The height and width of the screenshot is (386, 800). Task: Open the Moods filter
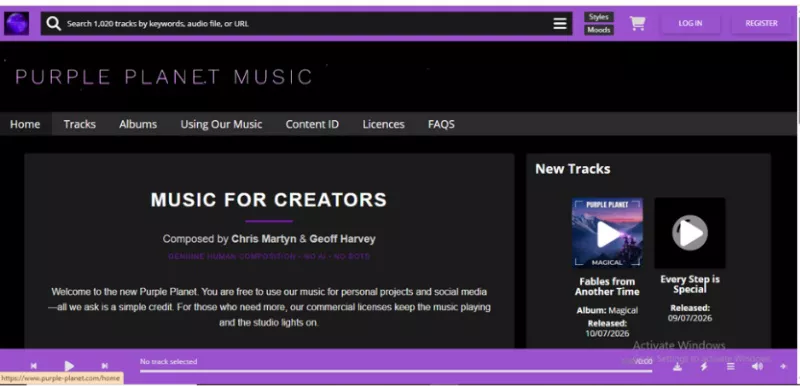[x=599, y=30]
